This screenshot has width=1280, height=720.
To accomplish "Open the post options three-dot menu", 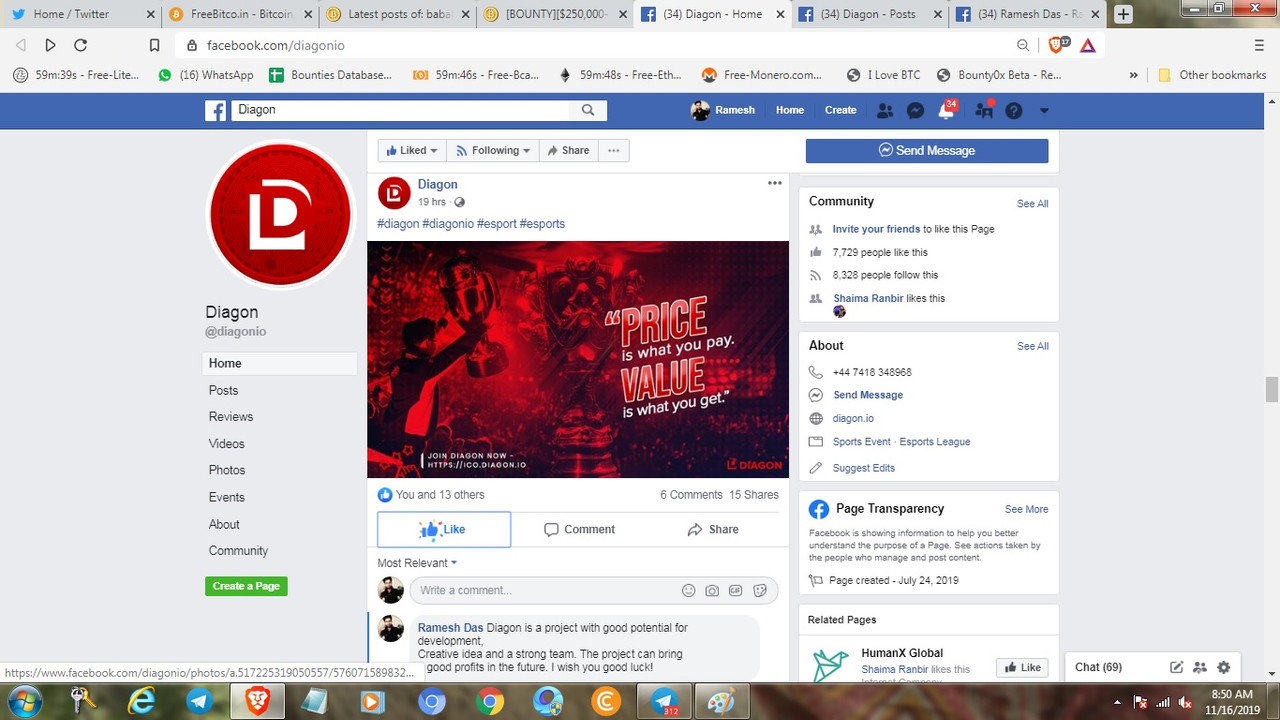I will click(774, 183).
